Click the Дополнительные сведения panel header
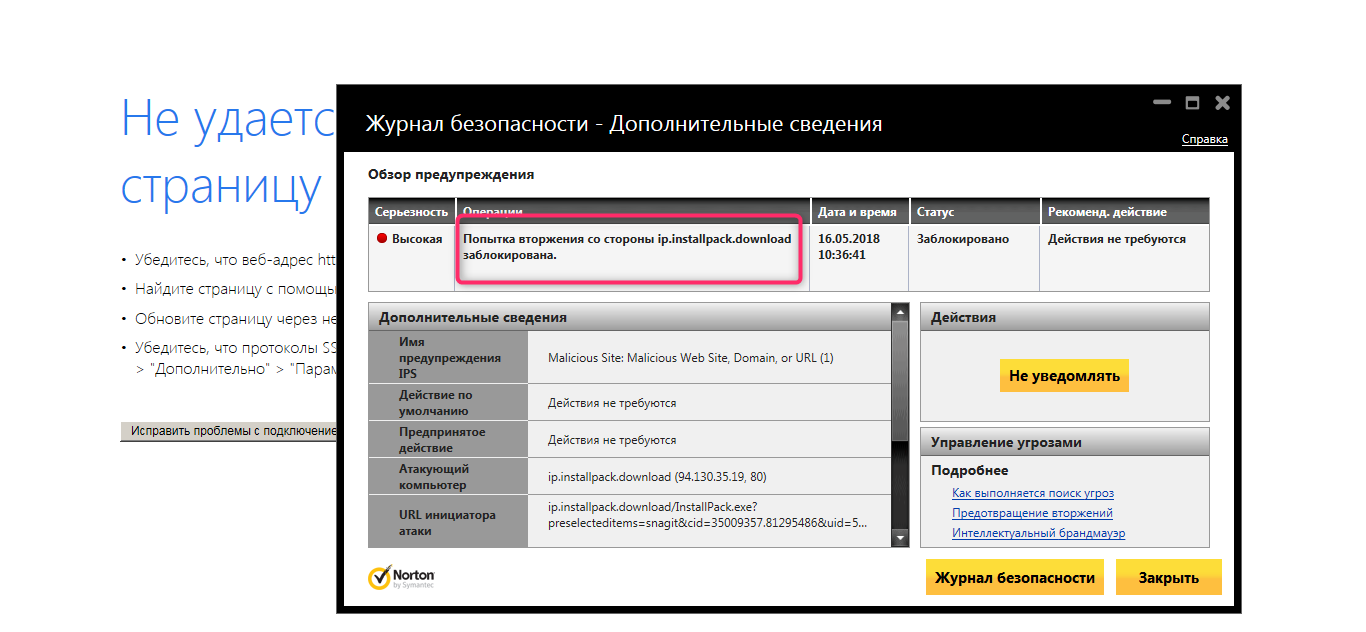Viewport: 1366px width, 632px height. (x=630, y=317)
